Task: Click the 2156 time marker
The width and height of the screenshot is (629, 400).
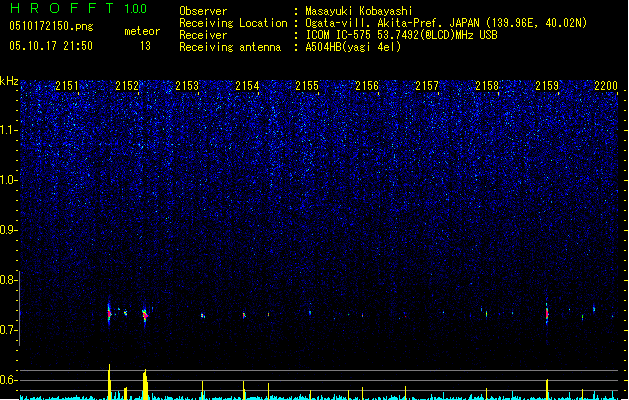Action: [x=367, y=85]
